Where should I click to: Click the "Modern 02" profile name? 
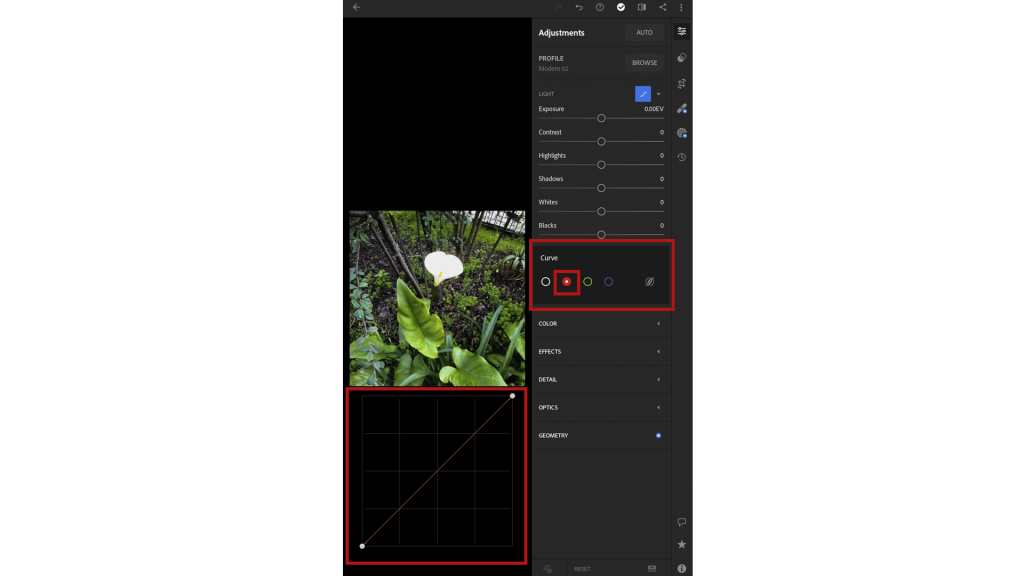[553, 69]
